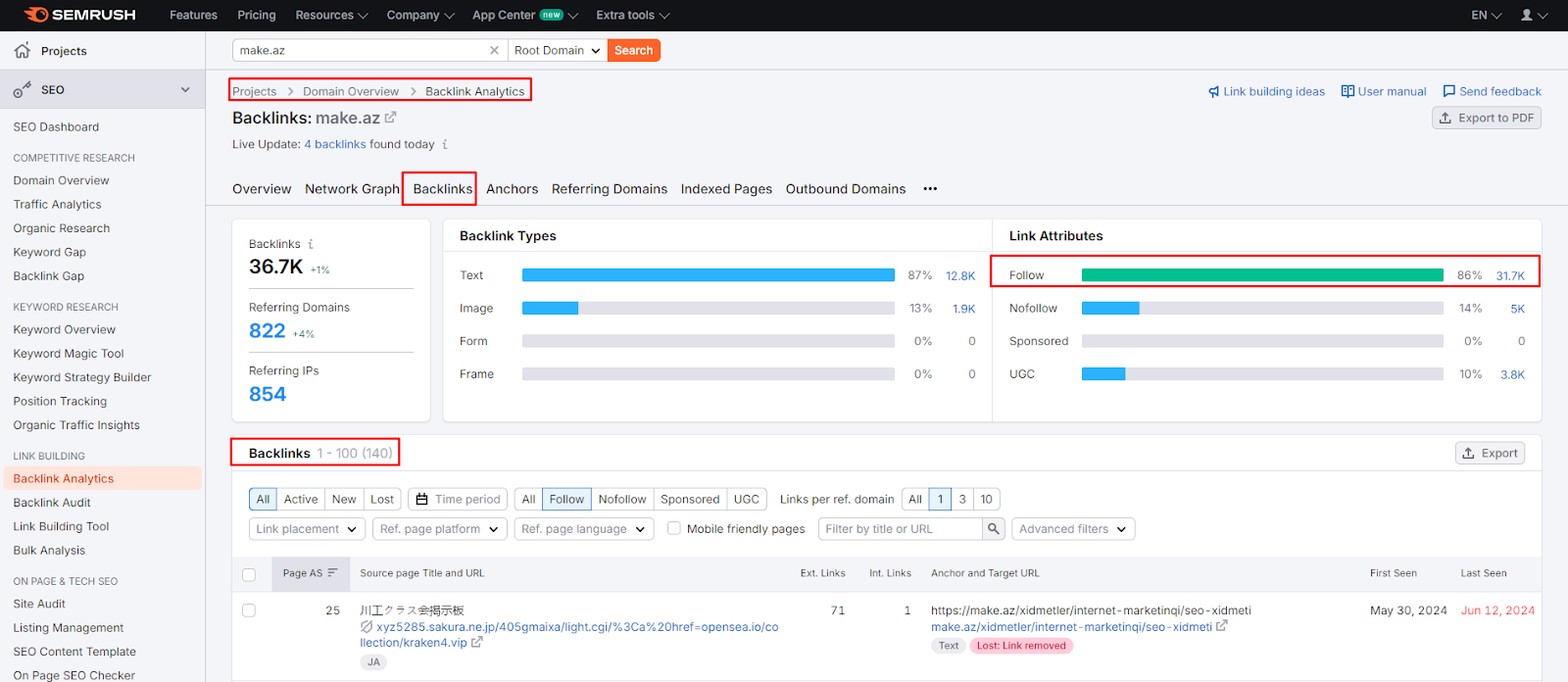Select the UGC link attribute filter
The width and height of the screenshot is (1568, 682).
click(x=747, y=499)
